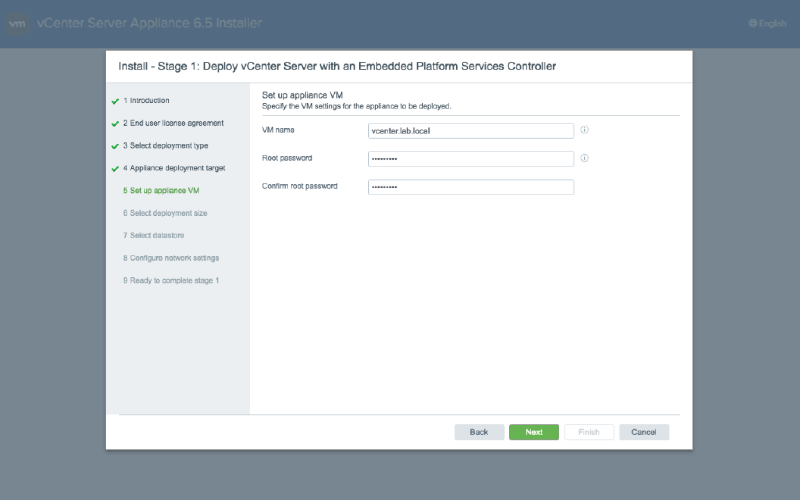Screen dimensions: 800x500
Task: Click the Back button
Action: tap(479, 432)
